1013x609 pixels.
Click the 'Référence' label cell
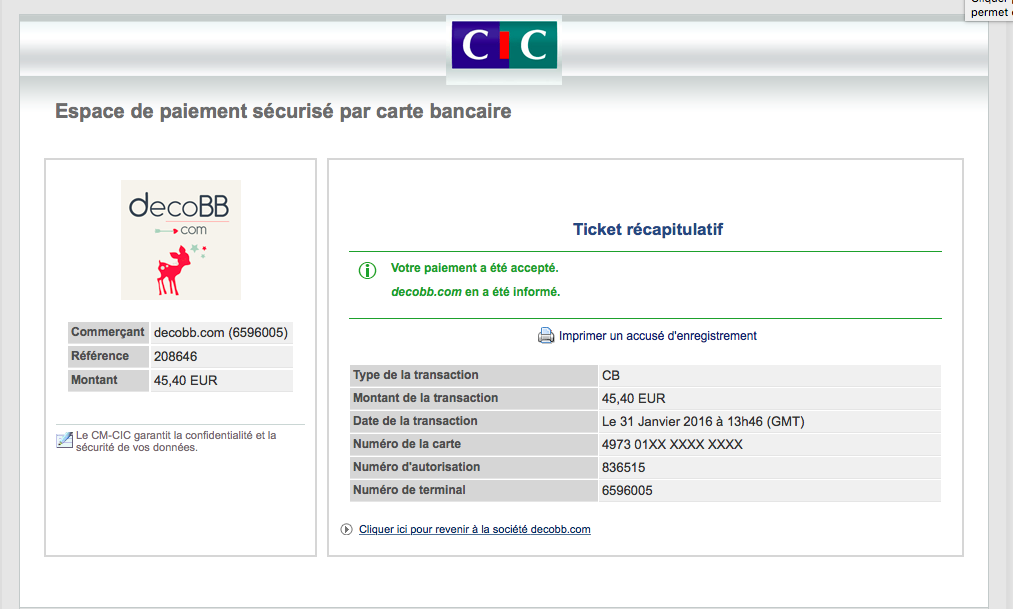point(108,356)
